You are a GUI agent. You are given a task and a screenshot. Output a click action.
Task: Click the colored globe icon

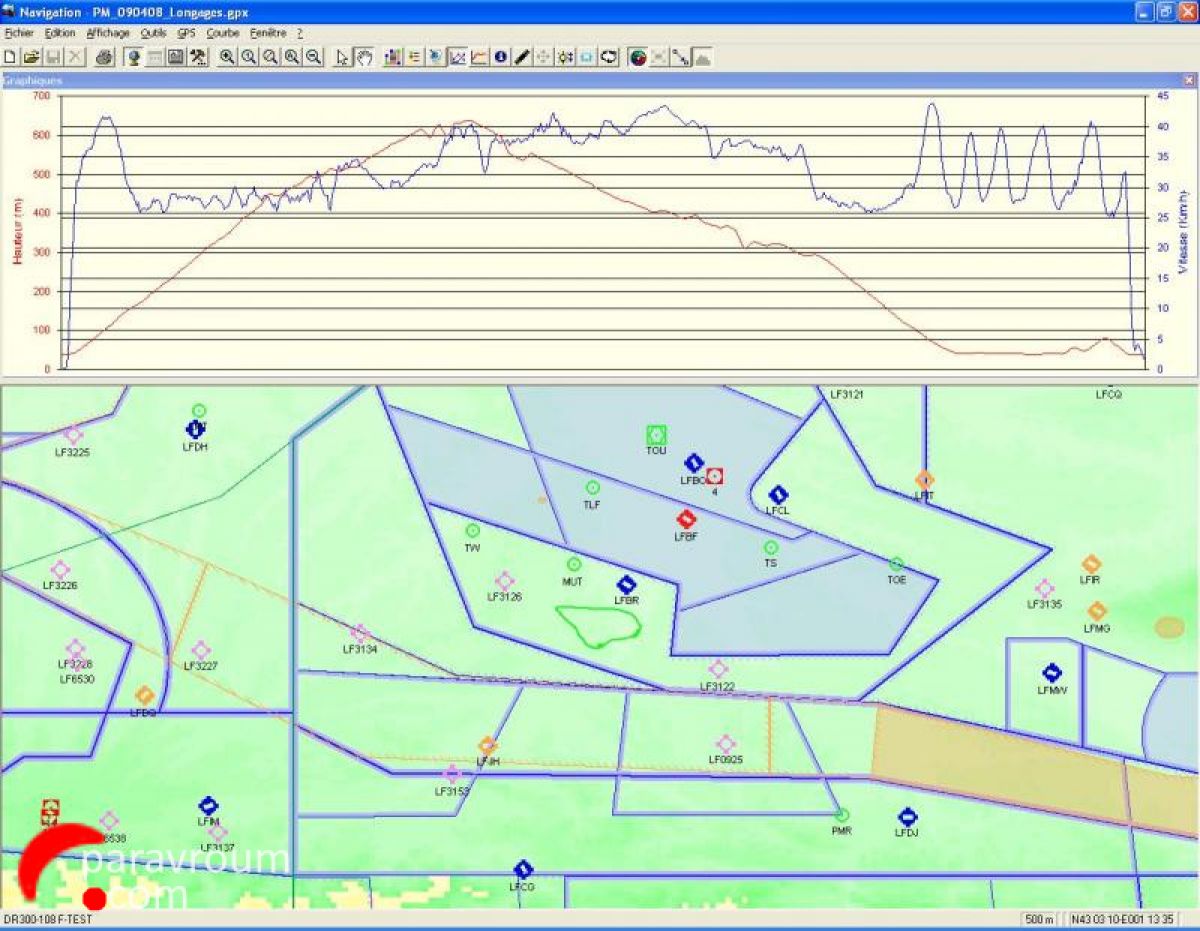click(x=638, y=57)
